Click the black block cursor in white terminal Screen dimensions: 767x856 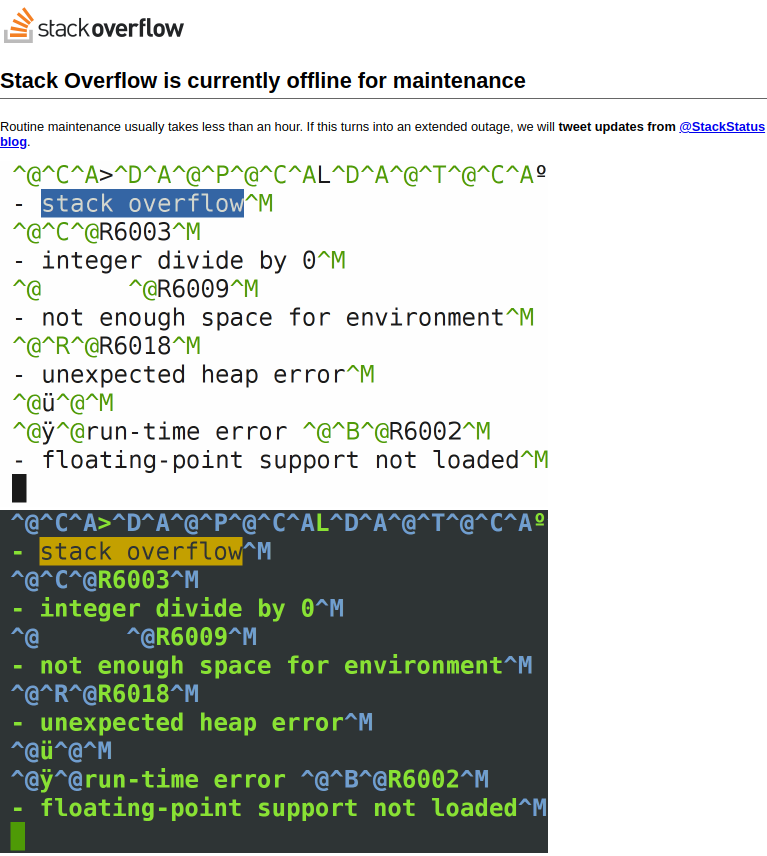point(19,488)
